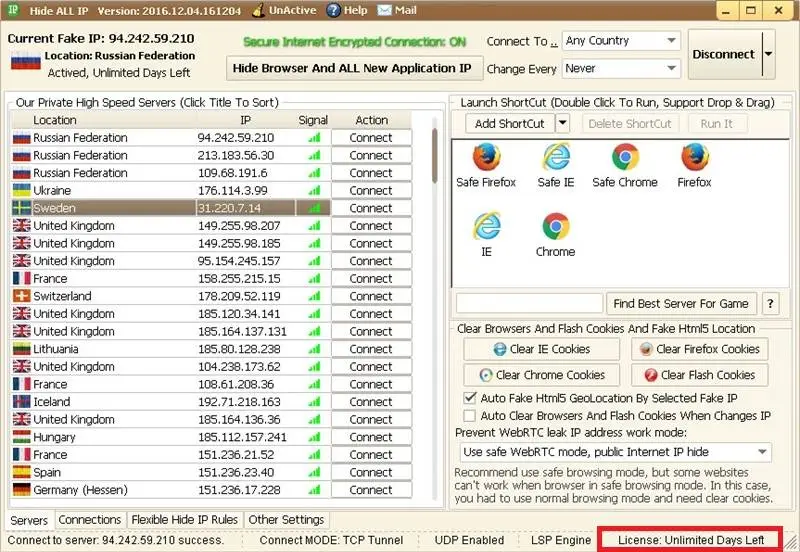The width and height of the screenshot is (800, 552).
Task: Clear IE Cookies
Action: 541,349
